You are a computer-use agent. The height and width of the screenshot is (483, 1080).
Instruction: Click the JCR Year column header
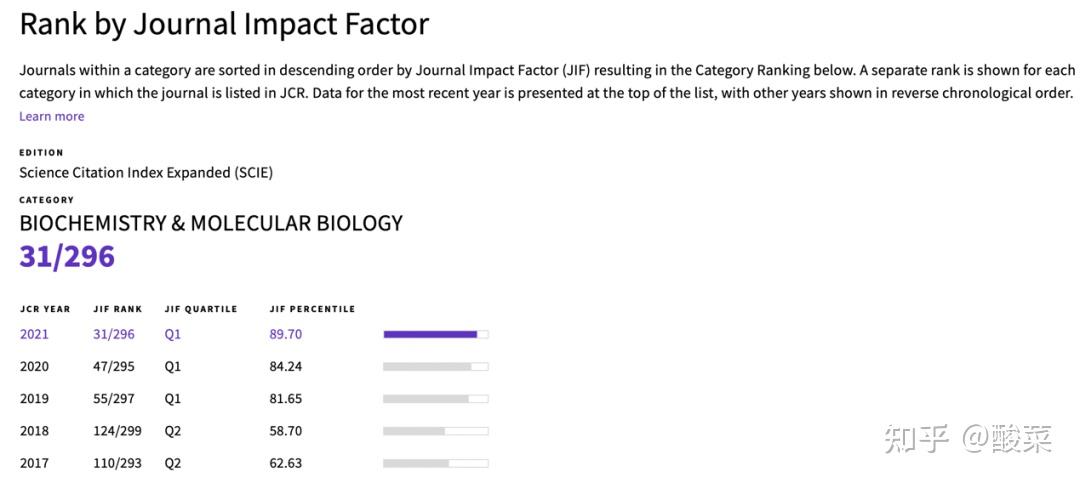coord(45,309)
